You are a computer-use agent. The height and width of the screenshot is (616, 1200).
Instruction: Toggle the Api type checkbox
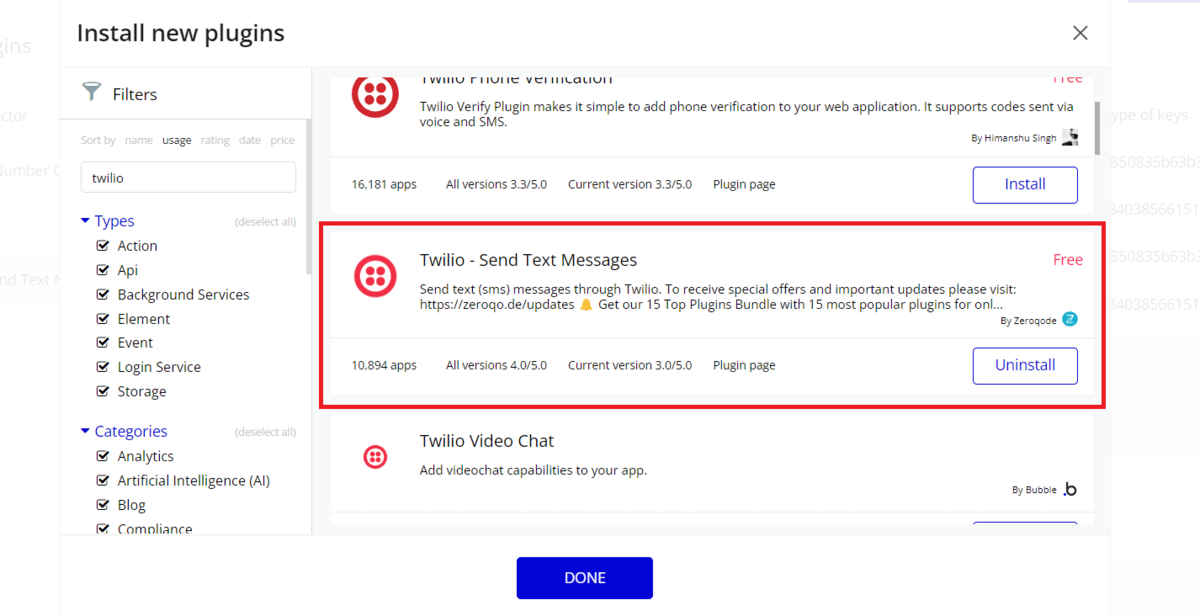[x=102, y=270]
